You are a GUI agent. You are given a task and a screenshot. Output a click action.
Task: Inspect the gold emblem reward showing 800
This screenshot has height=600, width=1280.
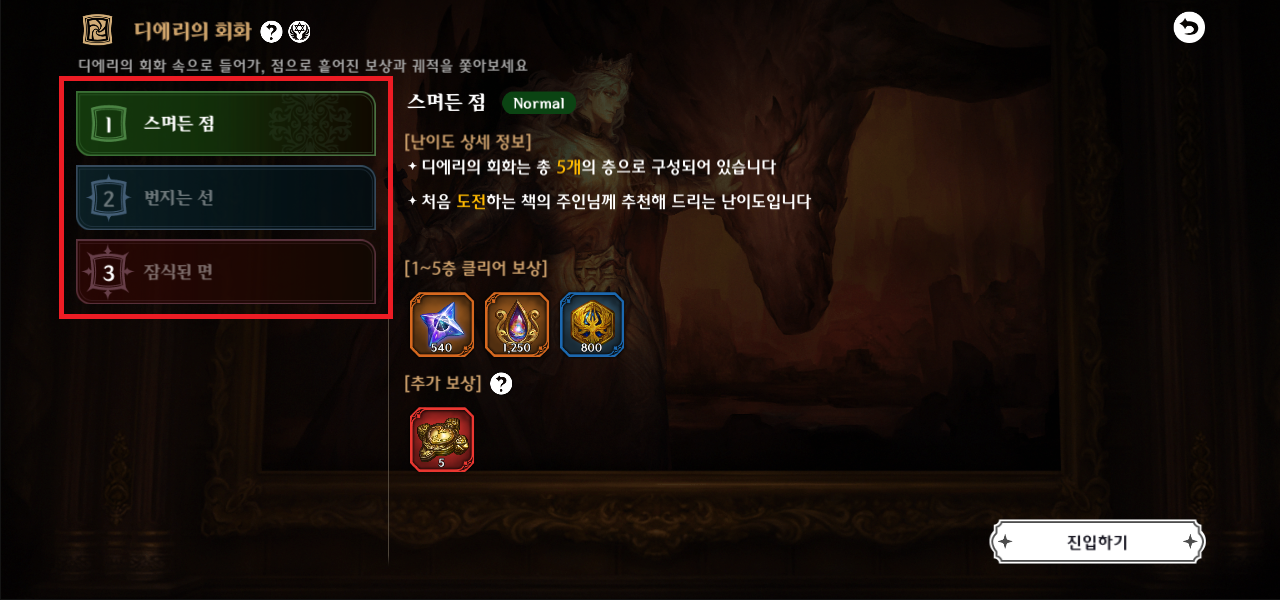pos(592,325)
